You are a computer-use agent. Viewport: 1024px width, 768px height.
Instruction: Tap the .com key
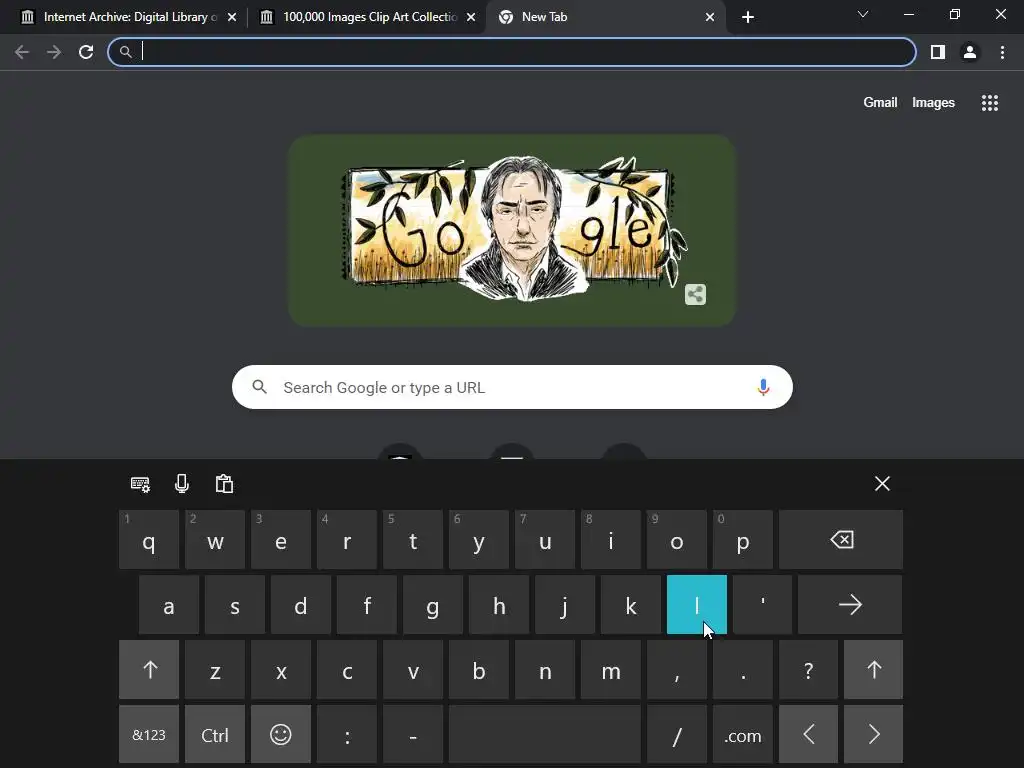click(x=743, y=735)
